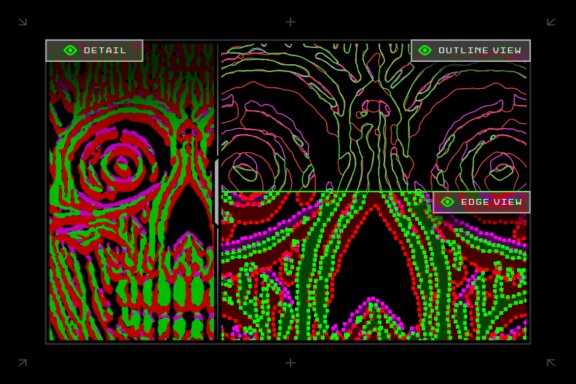Click the DETAIL label text
Screen dimensions: 576x384
(105, 50)
